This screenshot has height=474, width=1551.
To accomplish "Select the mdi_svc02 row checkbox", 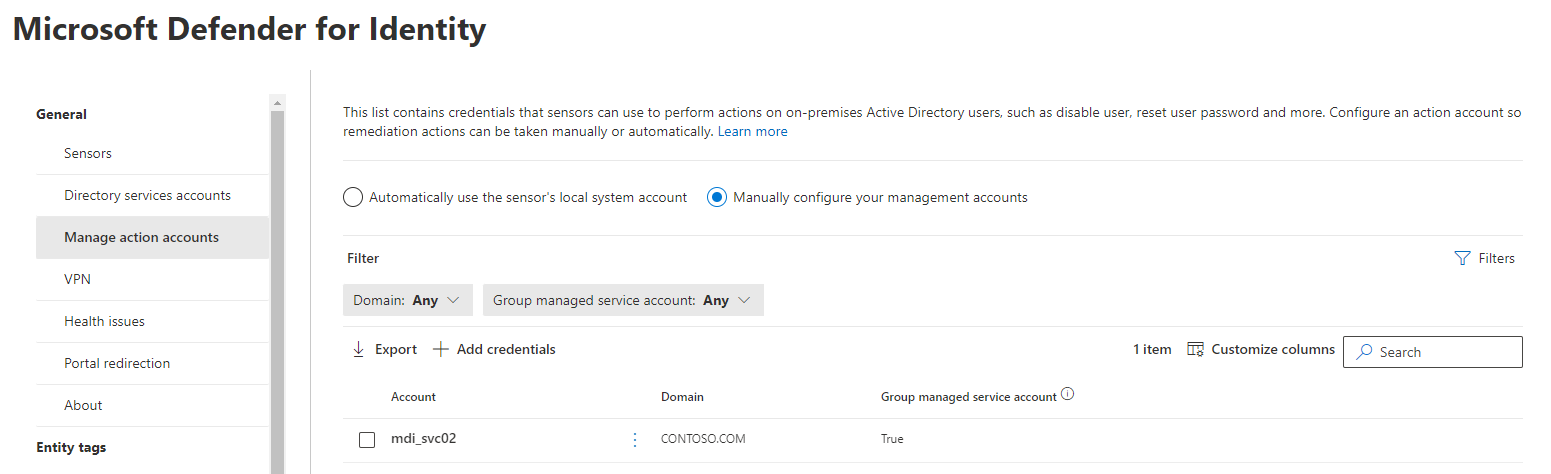I will pyautogui.click(x=367, y=440).
